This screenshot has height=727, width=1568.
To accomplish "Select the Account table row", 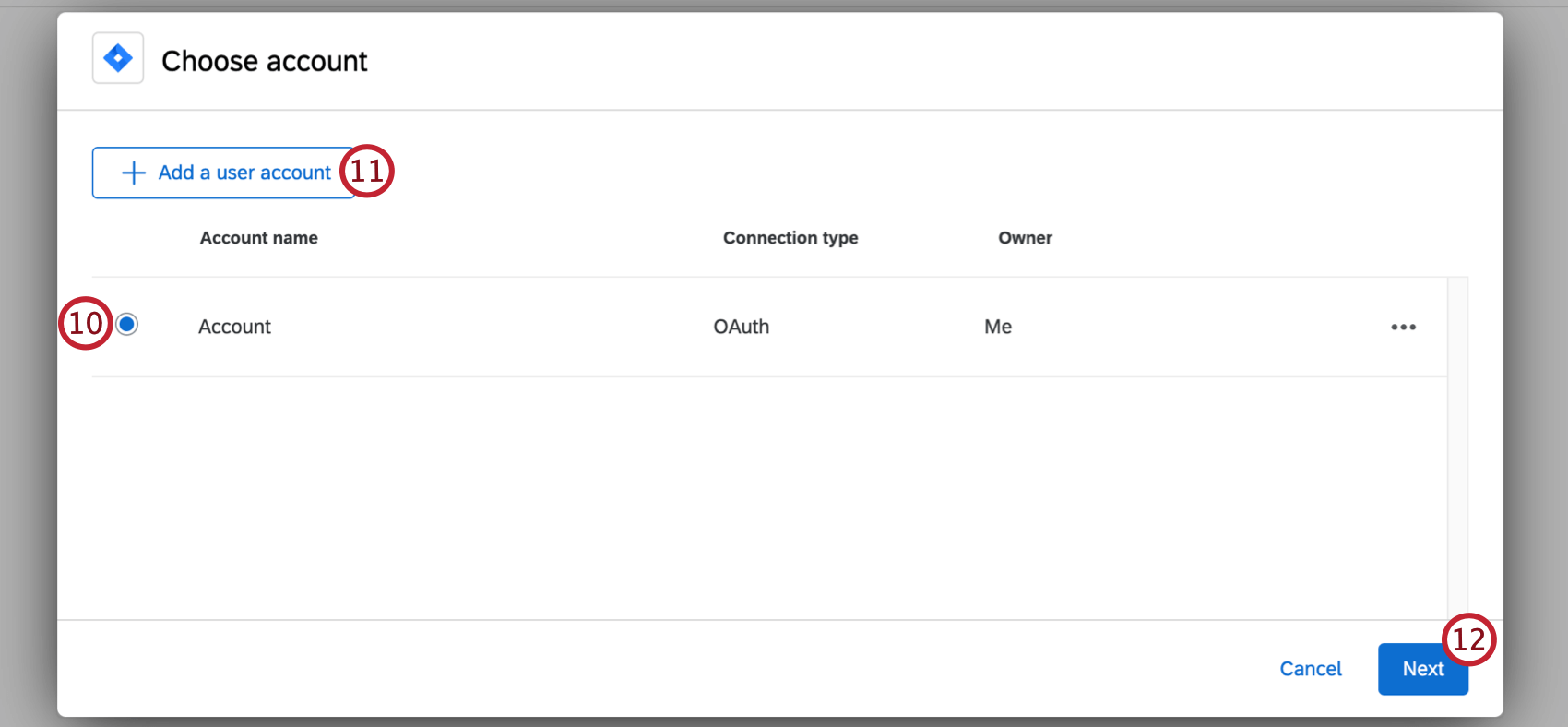I will pos(646,327).
